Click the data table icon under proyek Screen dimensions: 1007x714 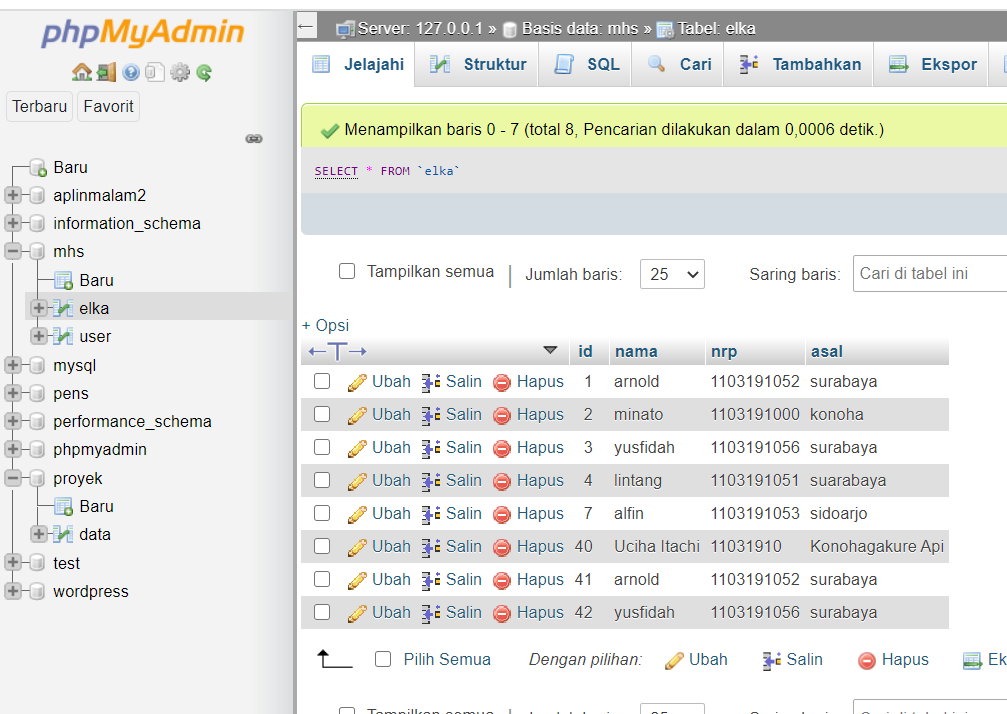coord(63,534)
